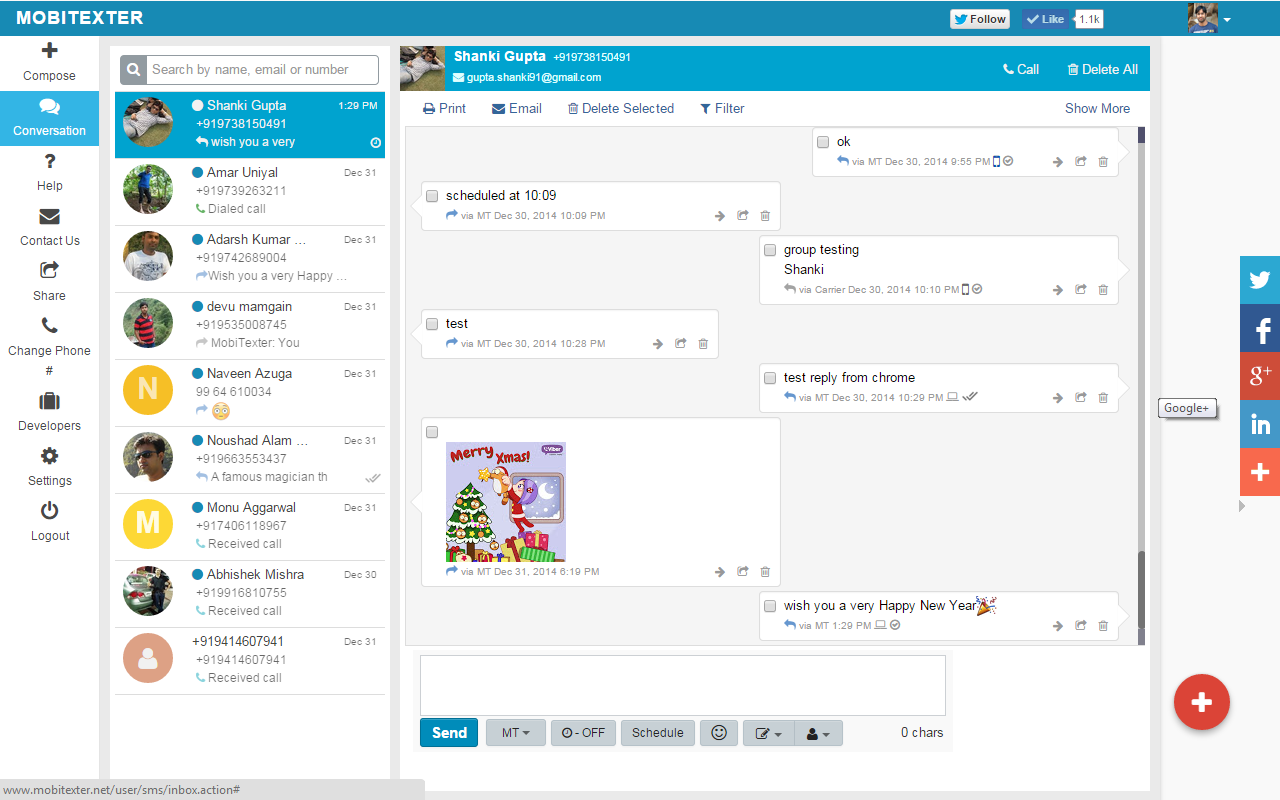
Task: Click the Schedule button
Action: 658,733
